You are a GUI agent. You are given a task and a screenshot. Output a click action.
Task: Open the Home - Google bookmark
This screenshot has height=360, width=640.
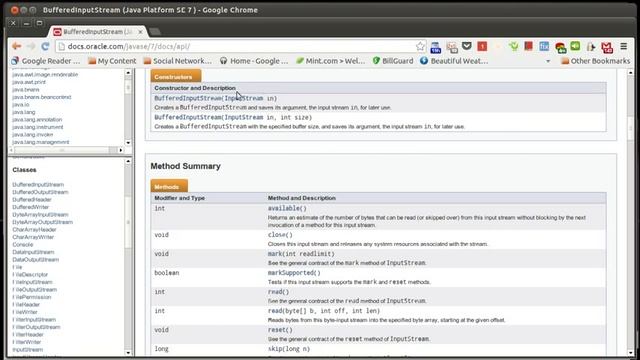(x=254, y=61)
